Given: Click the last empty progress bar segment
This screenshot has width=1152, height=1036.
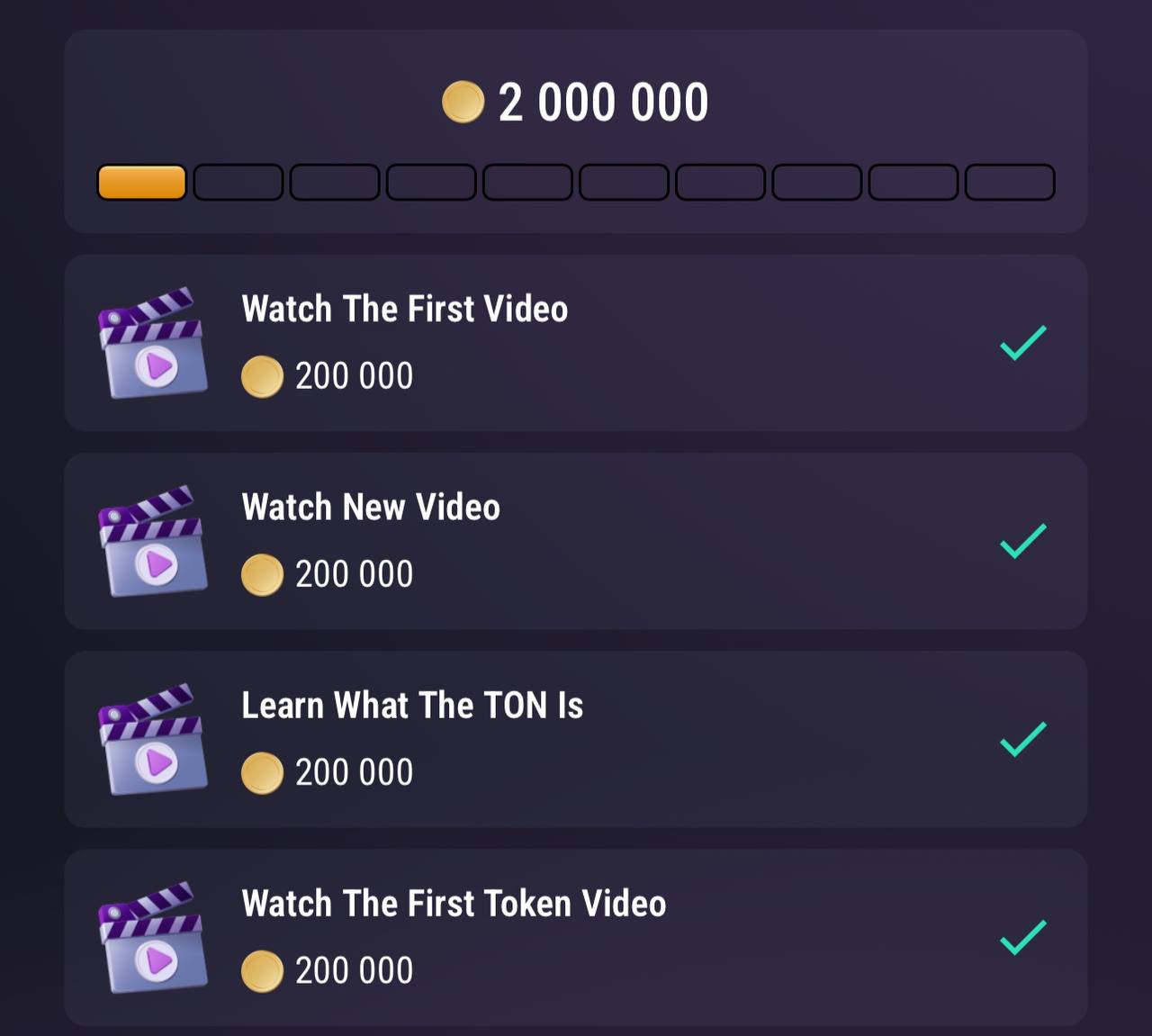Looking at the screenshot, I should pyautogui.click(x=1010, y=182).
